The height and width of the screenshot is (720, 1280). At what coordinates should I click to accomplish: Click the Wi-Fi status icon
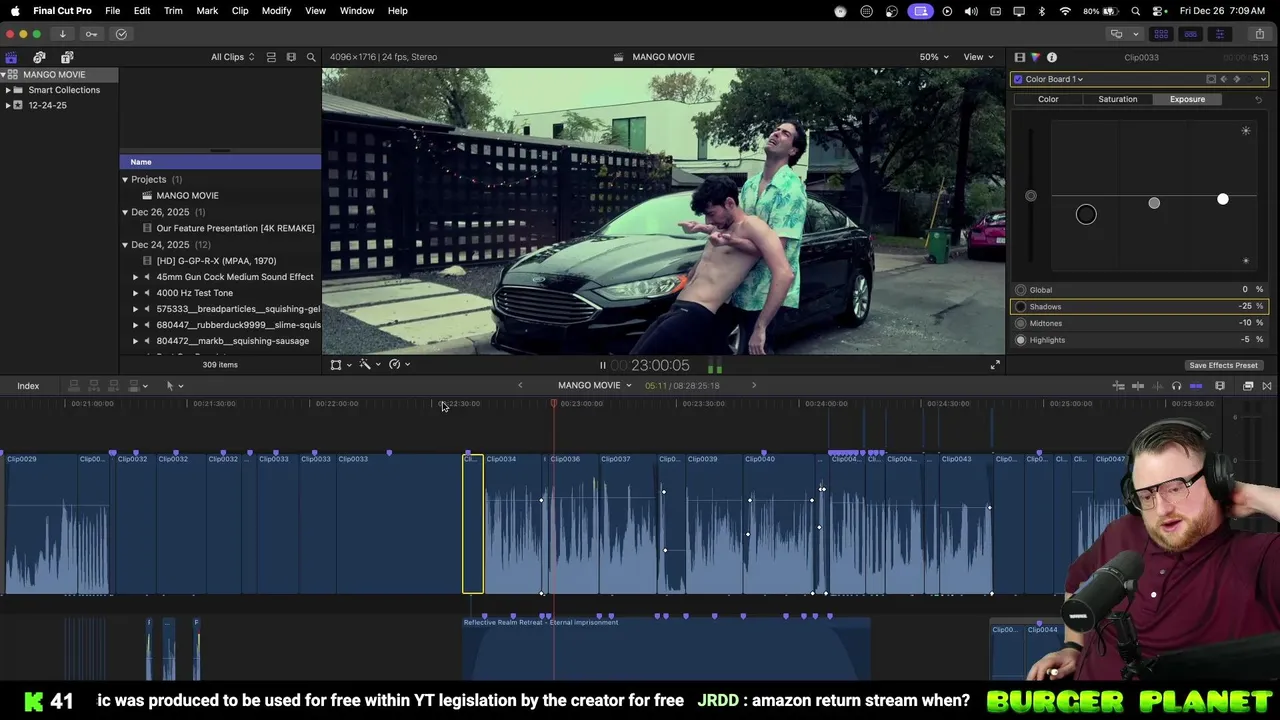coord(1065,11)
